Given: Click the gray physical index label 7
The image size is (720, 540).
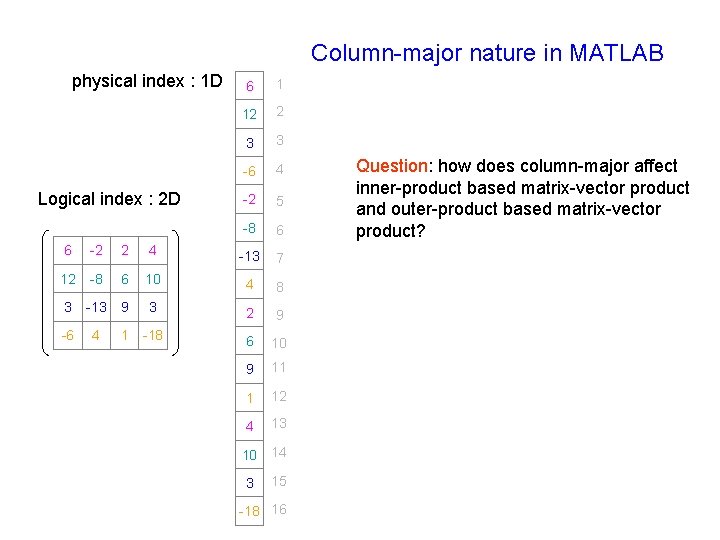Looking at the screenshot, I should [280, 258].
